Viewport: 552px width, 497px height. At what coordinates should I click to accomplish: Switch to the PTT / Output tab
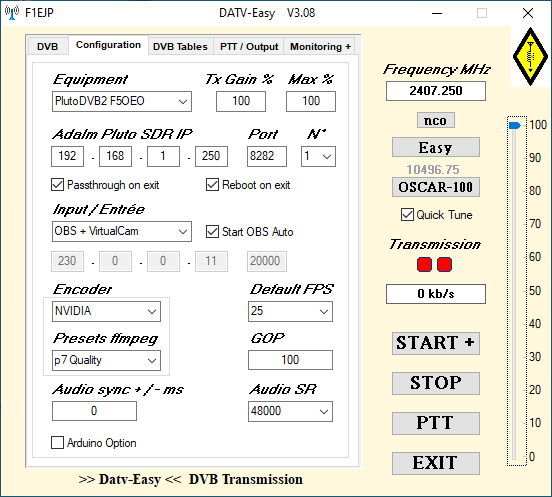coord(249,46)
